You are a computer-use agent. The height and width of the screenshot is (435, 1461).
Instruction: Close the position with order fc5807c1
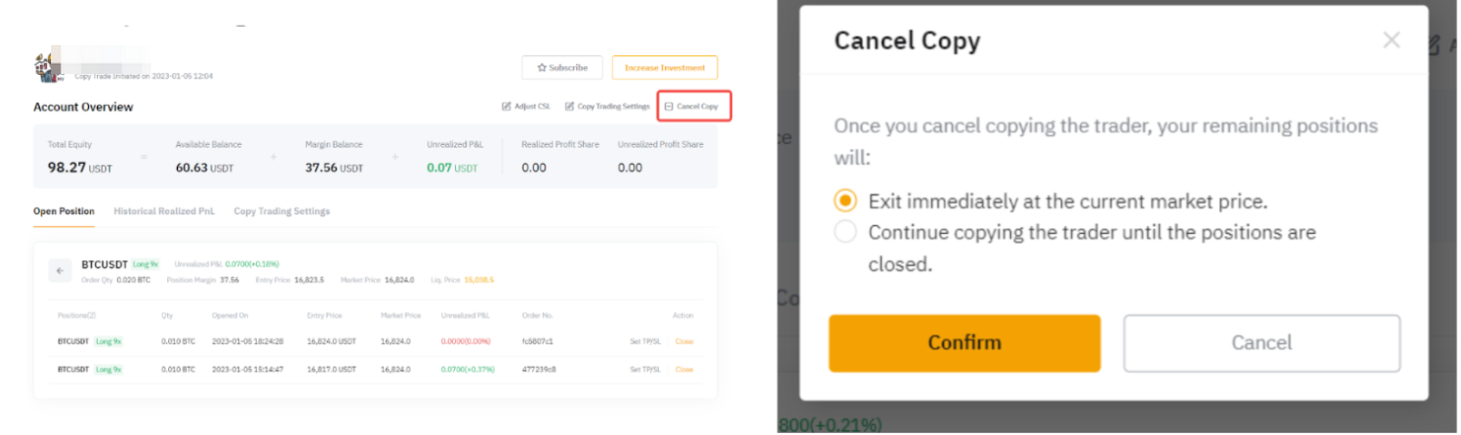click(684, 342)
